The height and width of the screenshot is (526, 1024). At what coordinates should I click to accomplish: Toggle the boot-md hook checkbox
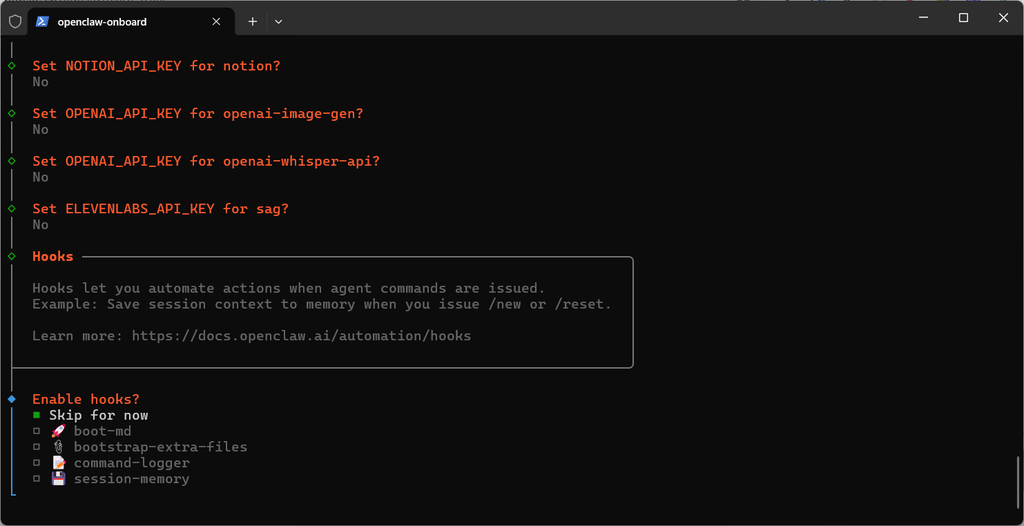point(36,431)
